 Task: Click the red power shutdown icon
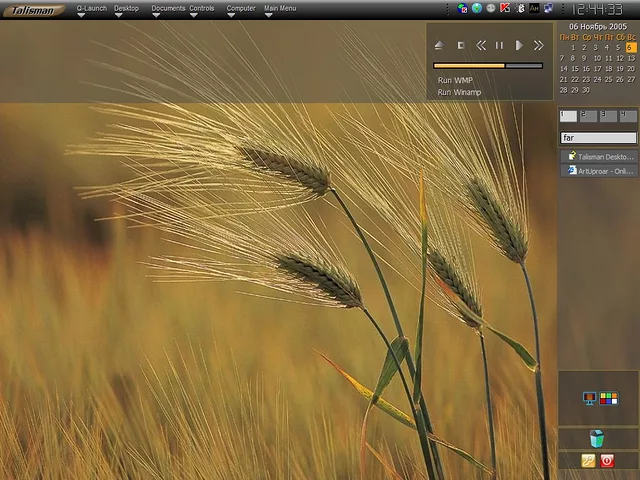coord(607,461)
